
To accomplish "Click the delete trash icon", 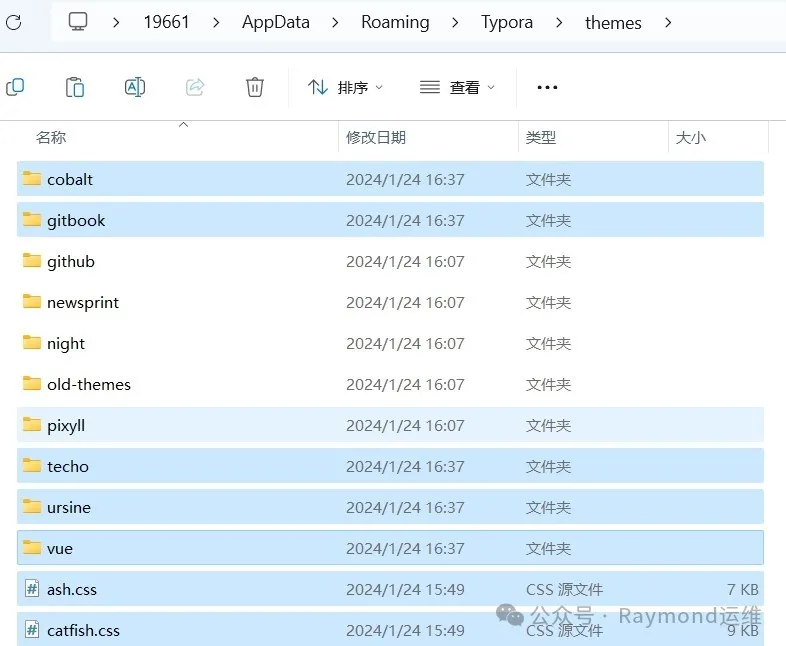I will 255,87.
